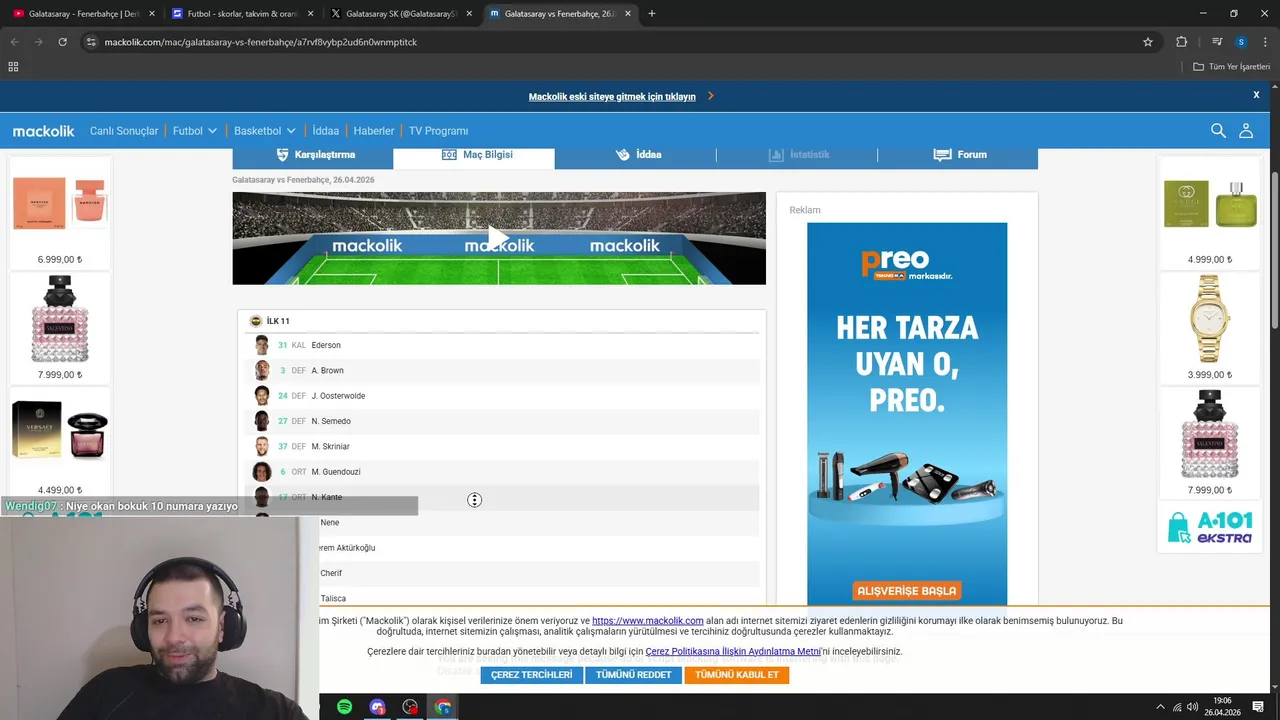Image resolution: width=1280 pixels, height=720 pixels.
Task: Switch to the Futbol - skorlar, takvim tab
Action: pyautogui.click(x=242, y=14)
